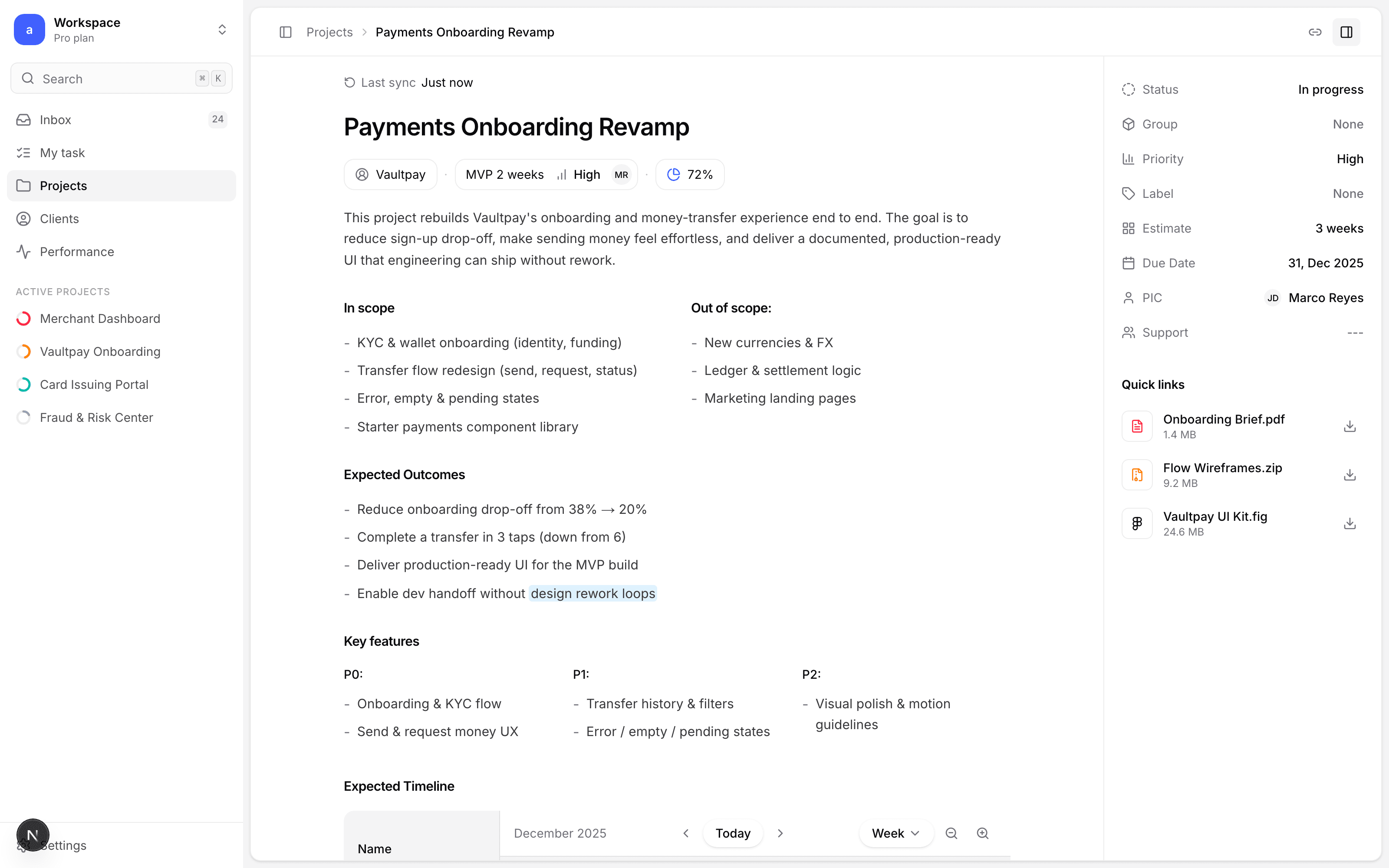Viewport: 1389px width, 868px height.
Task: Download Onboarding Brief.pdf
Action: pyautogui.click(x=1350, y=426)
